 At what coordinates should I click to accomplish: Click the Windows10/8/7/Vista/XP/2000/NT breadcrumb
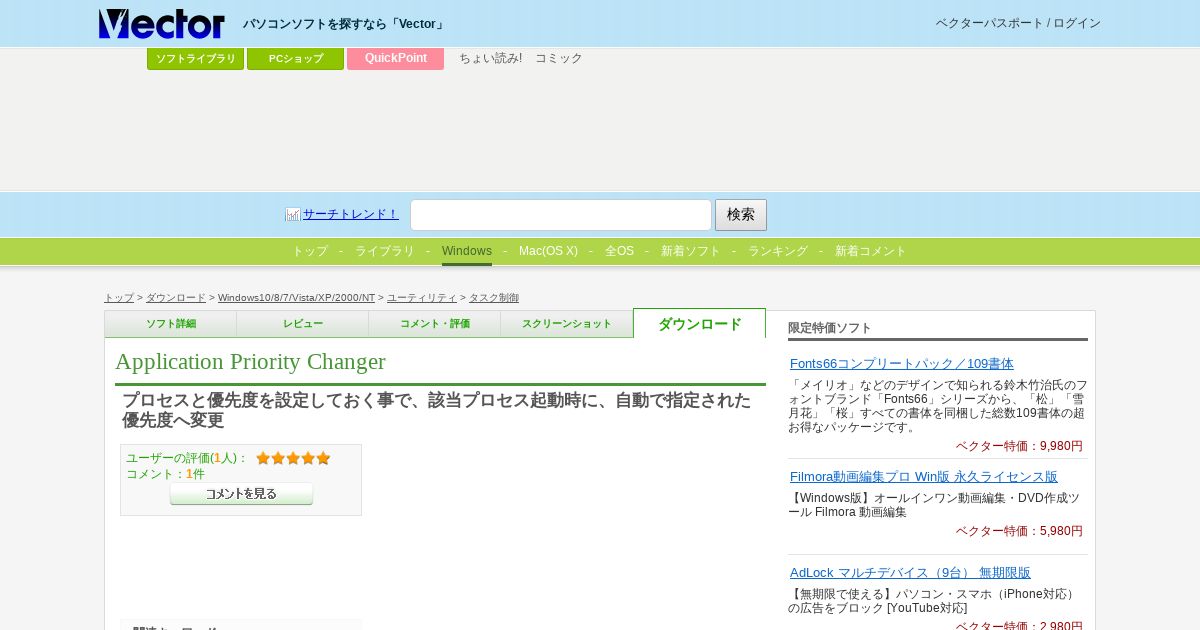297,298
